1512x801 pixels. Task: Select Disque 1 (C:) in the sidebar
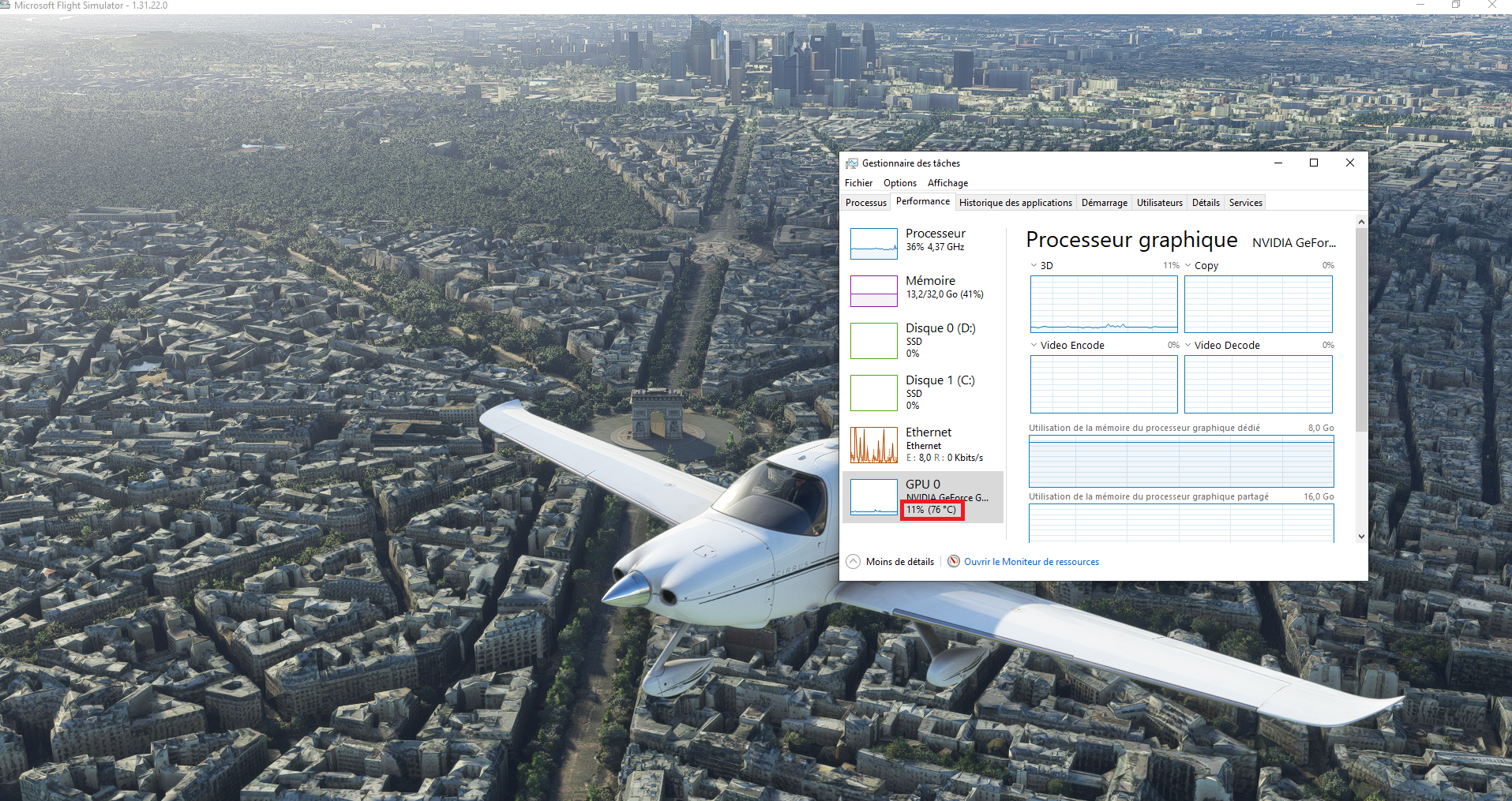(923, 392)
